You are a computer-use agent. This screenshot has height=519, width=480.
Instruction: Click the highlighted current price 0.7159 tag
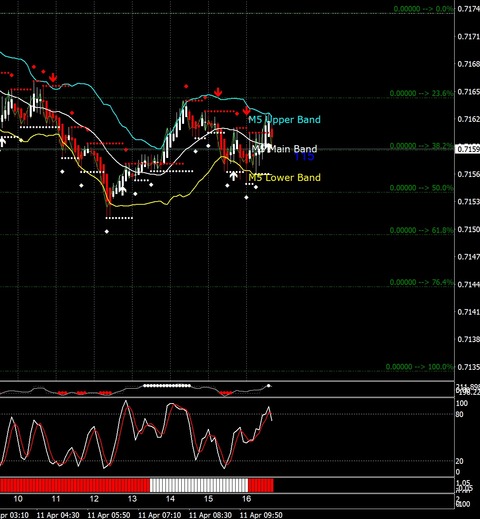pyautogui.click(x=467, y=149)
